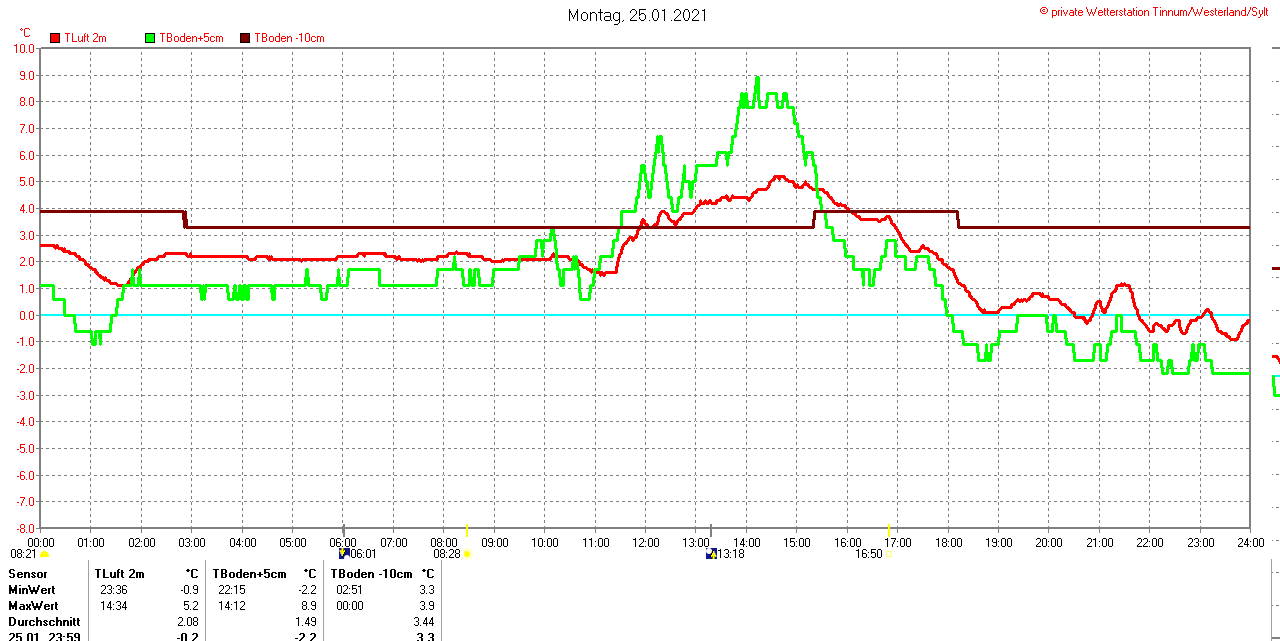Click the yellow sun dot beside 08:28
This screenshot has height=641, width=1280.
tap(467, 554)
